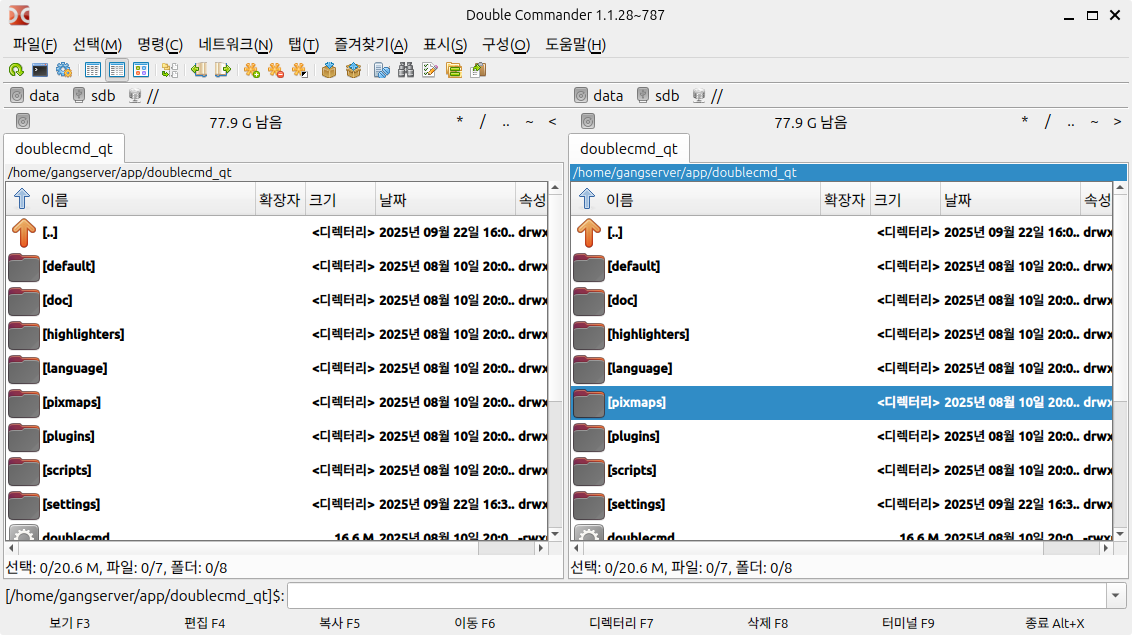Viewport: 1132px width, 635px height.
Task: Click unselect group icon with red minus
Action: [x=275, y=70]
